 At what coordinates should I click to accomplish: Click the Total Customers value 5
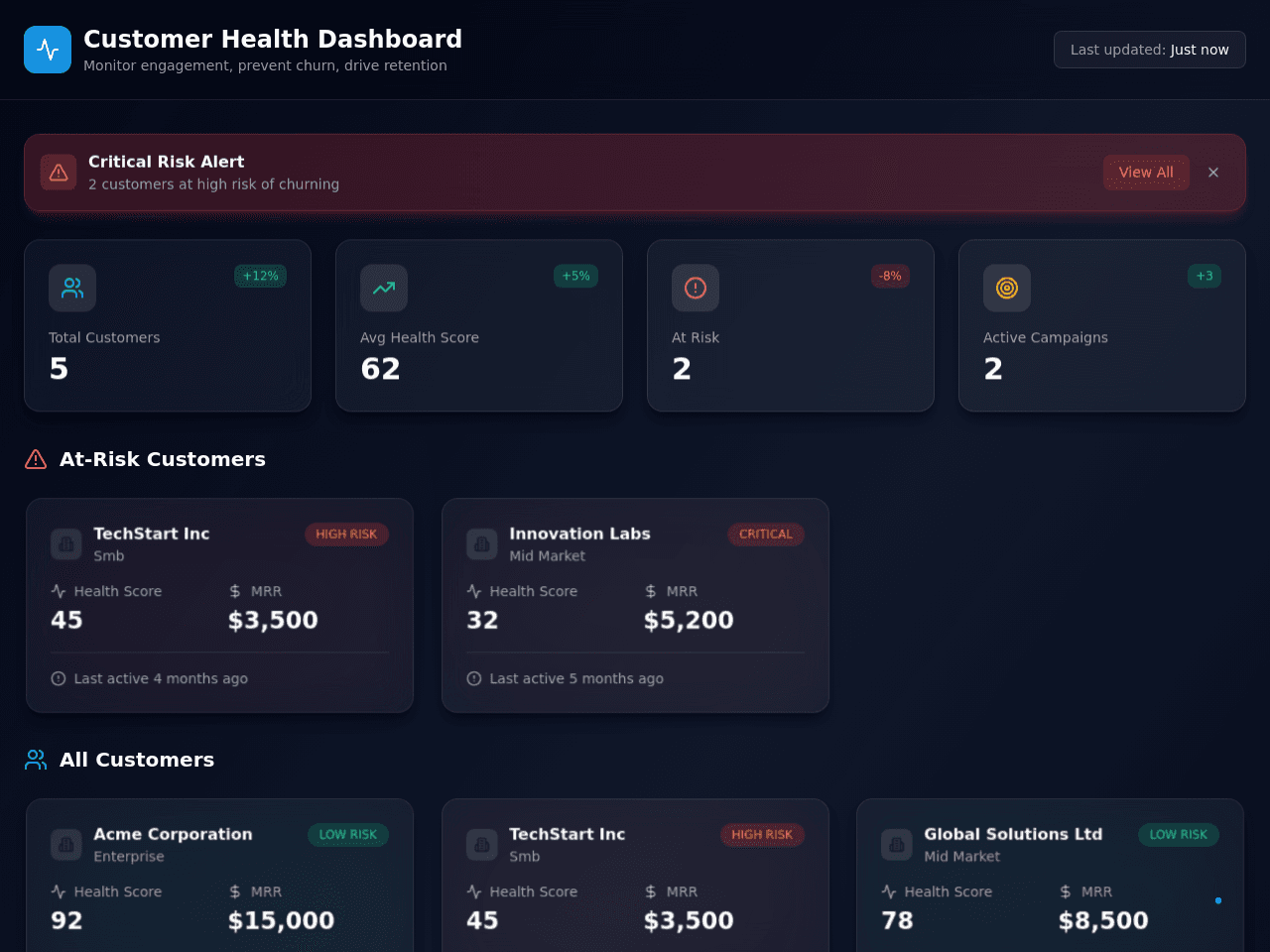pos(59,369)
